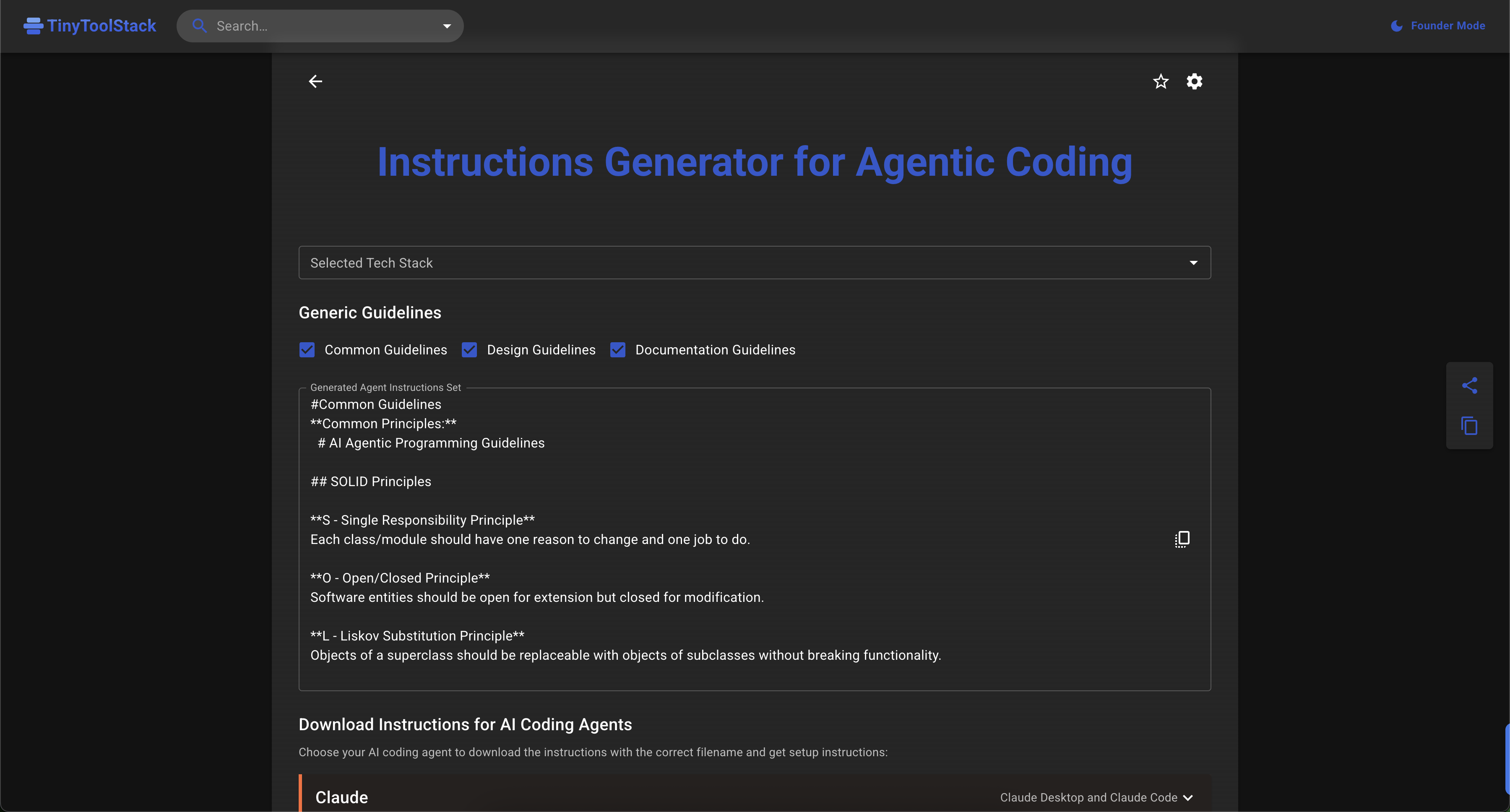Click the page title Instructions Generator for Agentic Coding

click(755, 162)
